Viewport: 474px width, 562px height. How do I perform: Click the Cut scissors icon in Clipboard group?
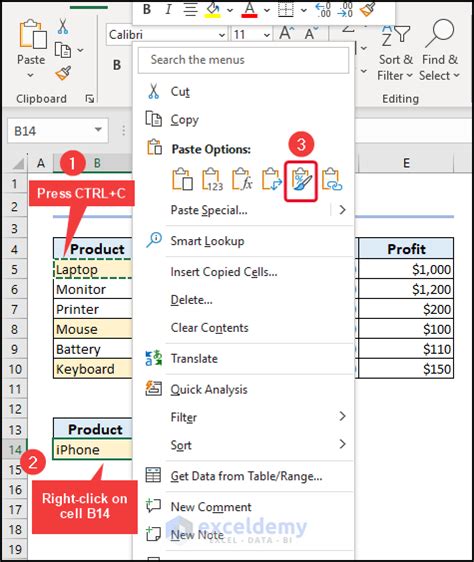tap(63, 27)
